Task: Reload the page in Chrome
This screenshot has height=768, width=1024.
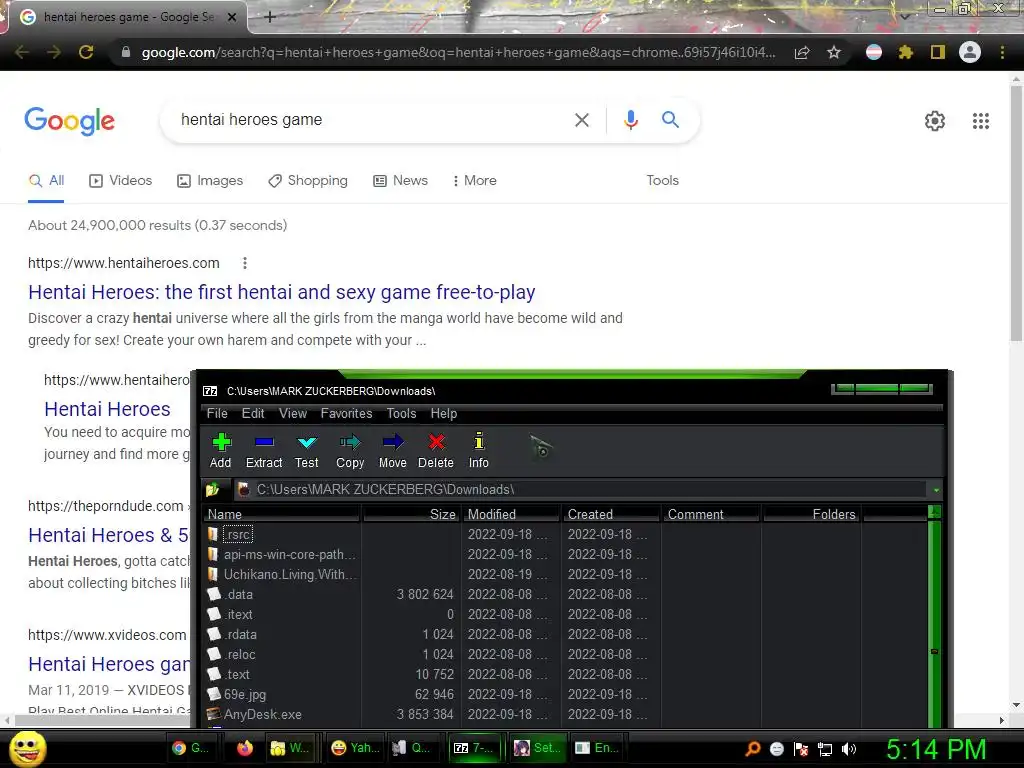Action: point(86,52)
